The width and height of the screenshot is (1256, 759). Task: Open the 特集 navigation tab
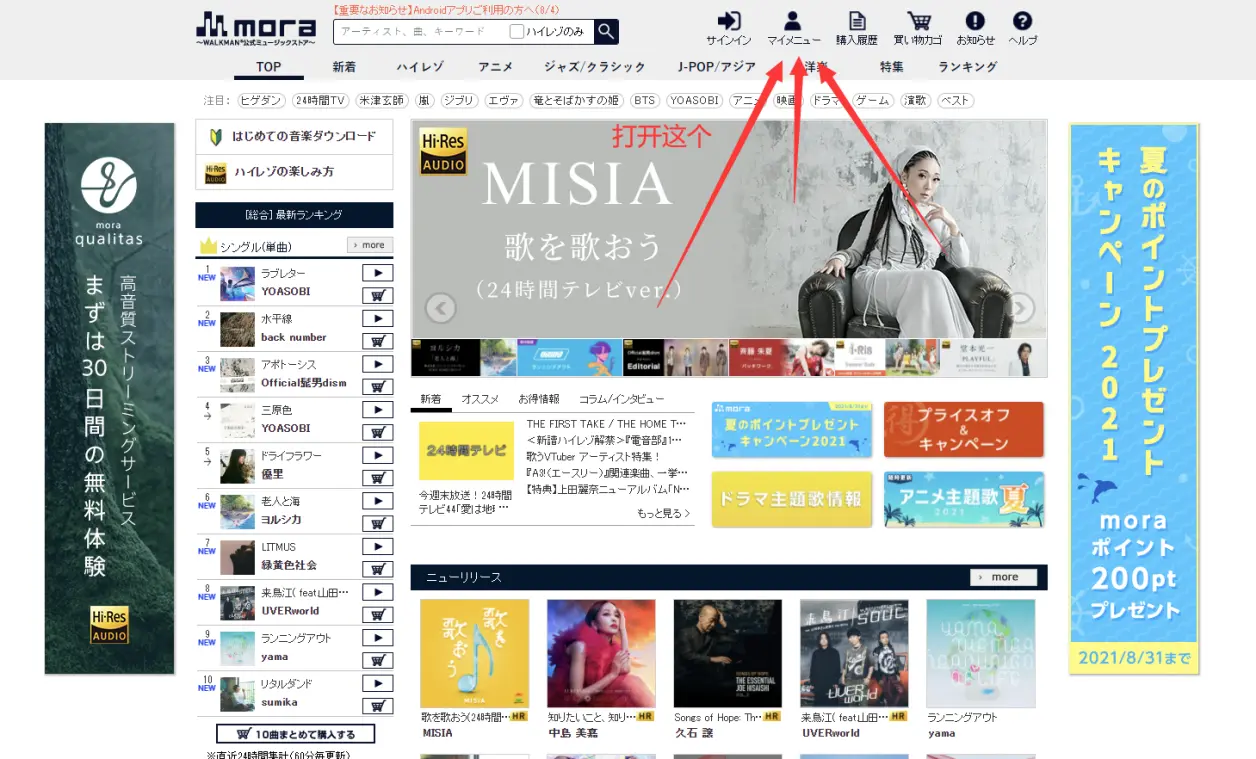(x=892, y=67)
